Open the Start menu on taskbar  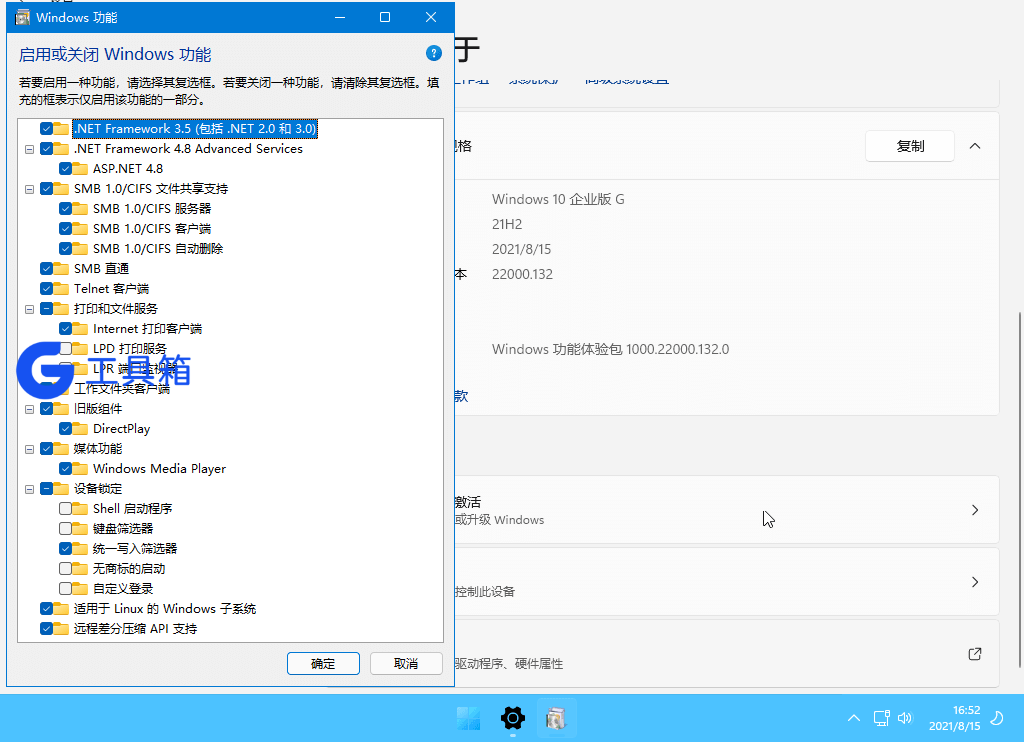(x=468, y=718)
